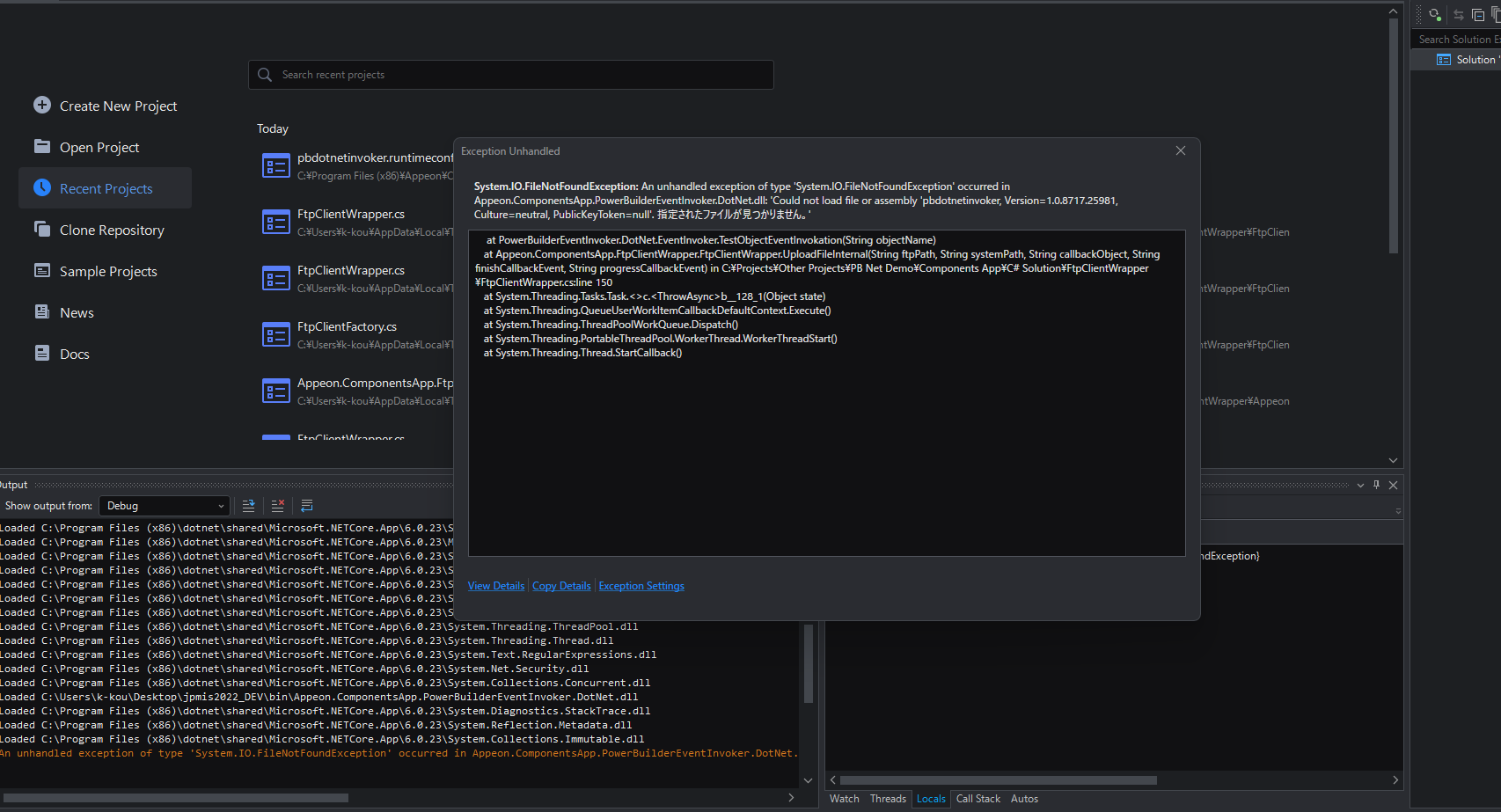Image resolution: width=1501 pixels, height=812 pixels.
Task: Click the scroll-to-end output icon
Action: click(x=249, y=506)
